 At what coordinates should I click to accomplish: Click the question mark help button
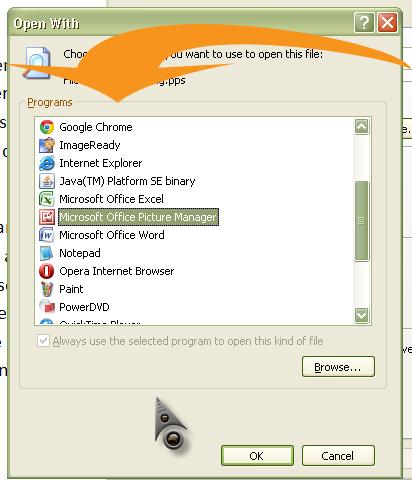coord(364,23)
